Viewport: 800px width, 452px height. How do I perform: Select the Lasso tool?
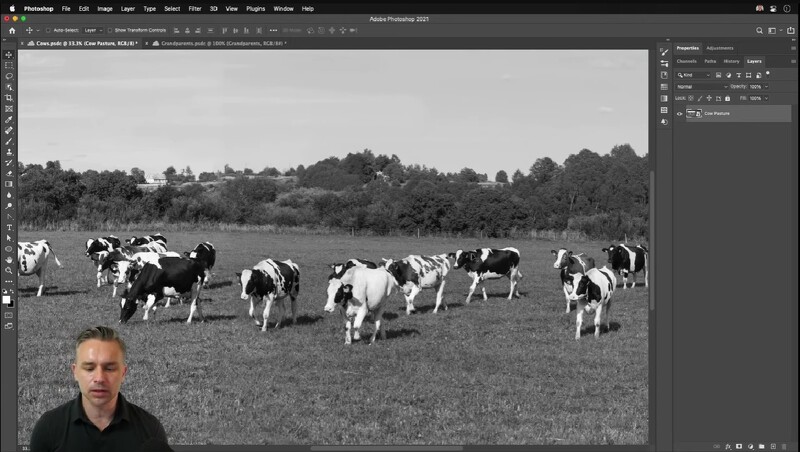click(x=9, y=76)
